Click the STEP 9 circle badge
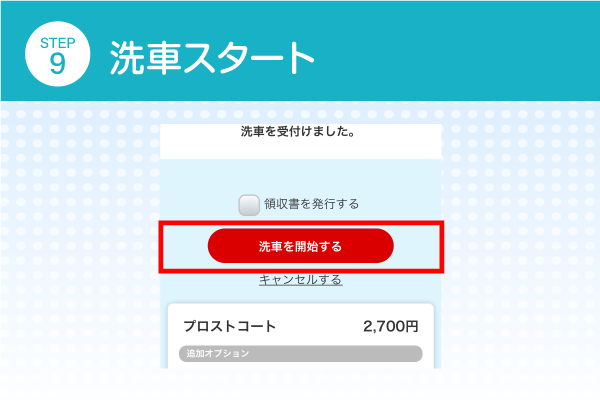The width and height of the screenshot is (600, 400). 57,51
